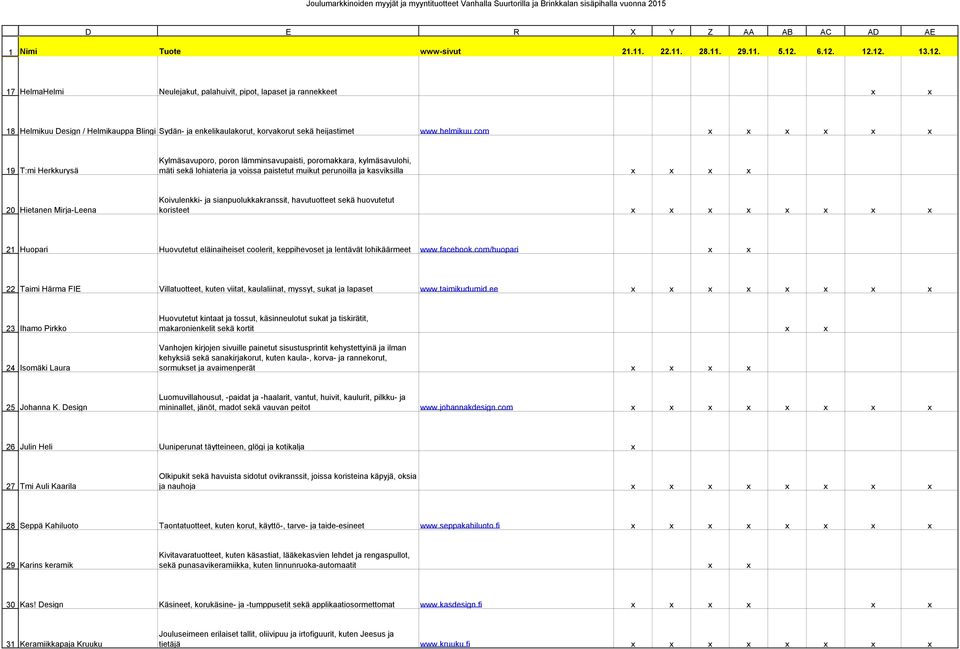
Task: Open the www.facebook.com/huopari link
Action: pyautogui.click(x=469, y=249)
